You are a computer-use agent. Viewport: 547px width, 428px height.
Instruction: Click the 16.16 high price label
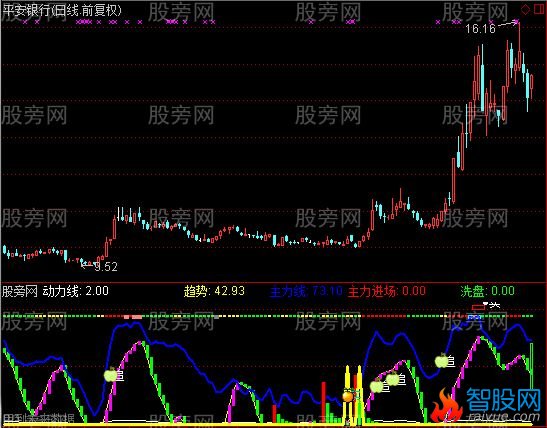pyautogui.click(x=480, y=29)
